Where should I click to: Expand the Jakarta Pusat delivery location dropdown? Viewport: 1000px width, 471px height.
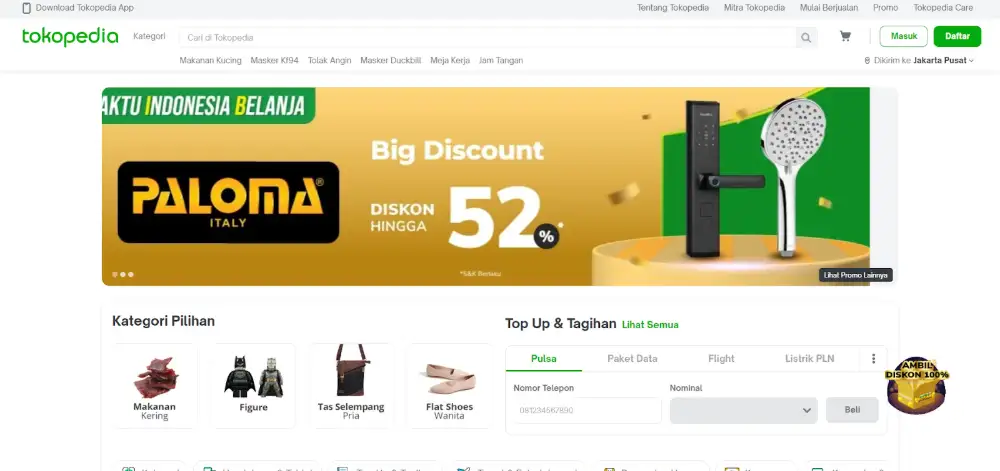[943, 61]
